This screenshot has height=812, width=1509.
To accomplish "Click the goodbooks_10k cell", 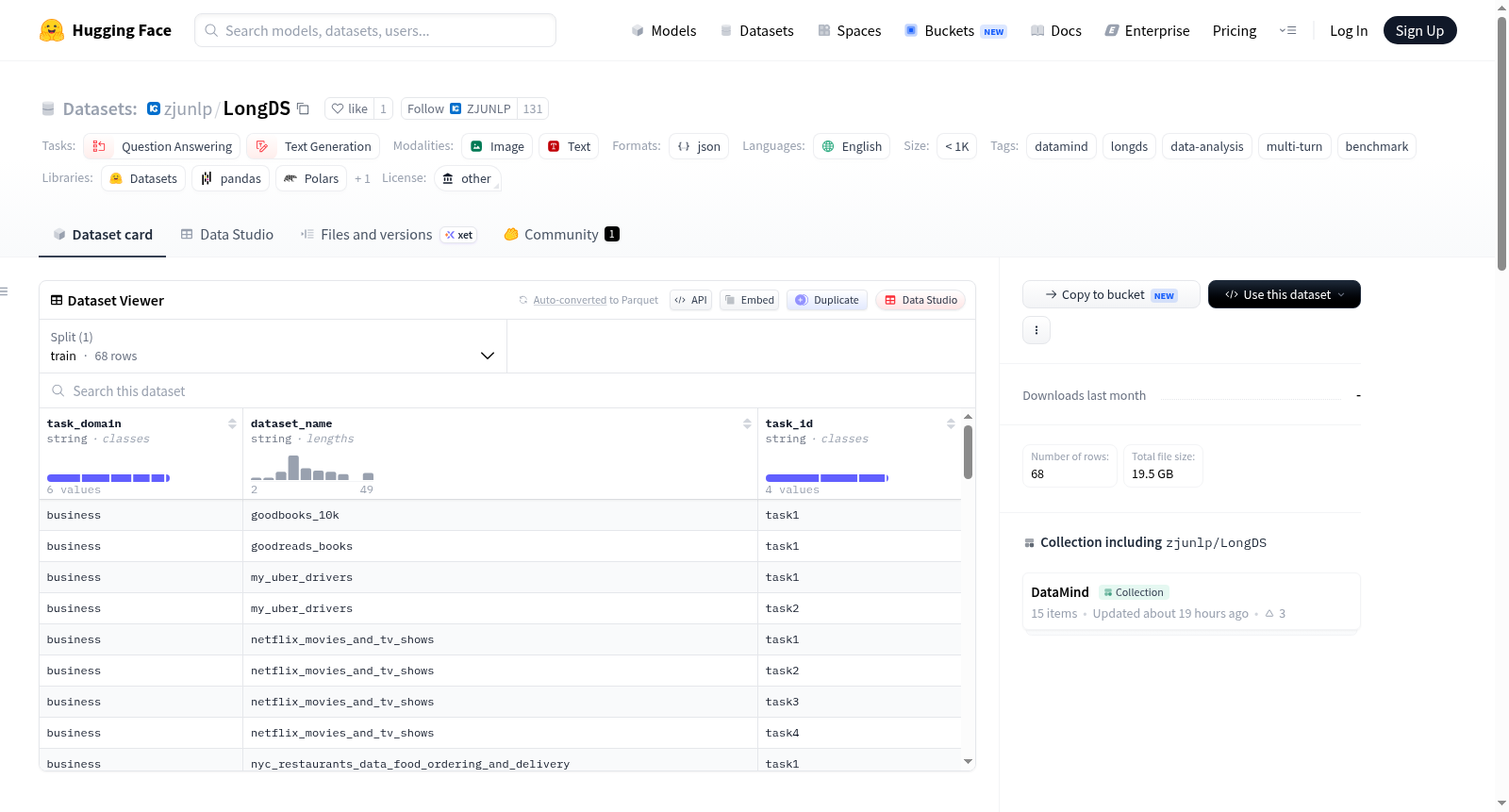I will click(500, 515).
